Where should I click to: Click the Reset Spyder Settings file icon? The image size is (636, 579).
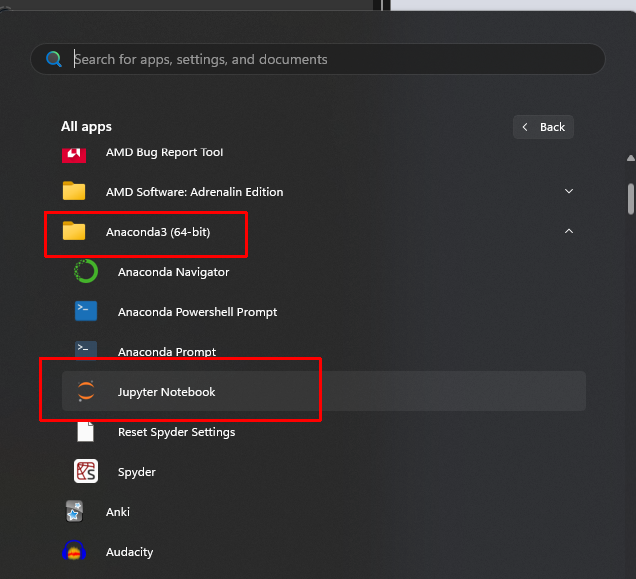[86, 431]
